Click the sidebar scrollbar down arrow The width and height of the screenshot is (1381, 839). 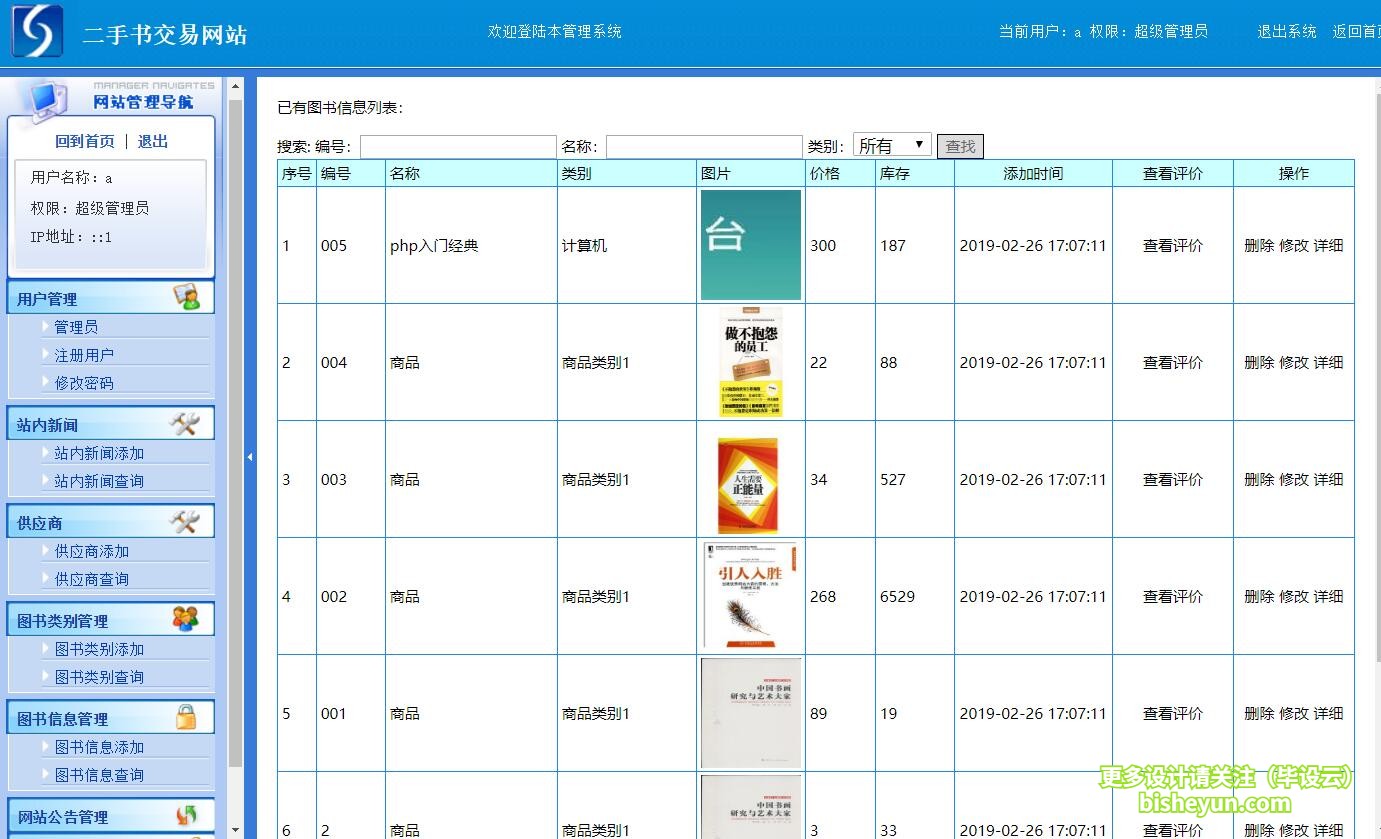tap(236, 829)
